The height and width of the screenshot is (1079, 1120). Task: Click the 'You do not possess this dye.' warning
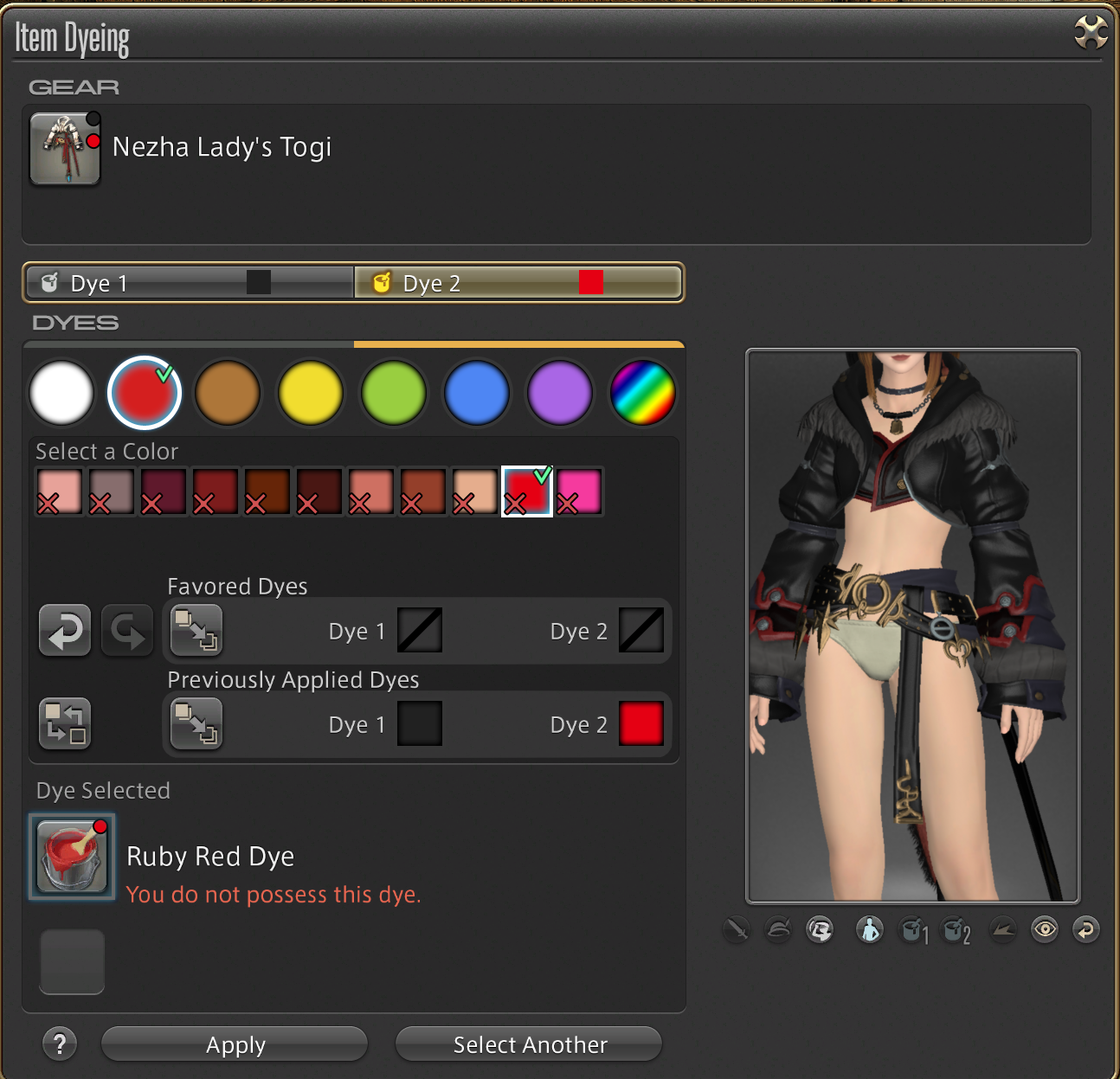pos(274,895)
